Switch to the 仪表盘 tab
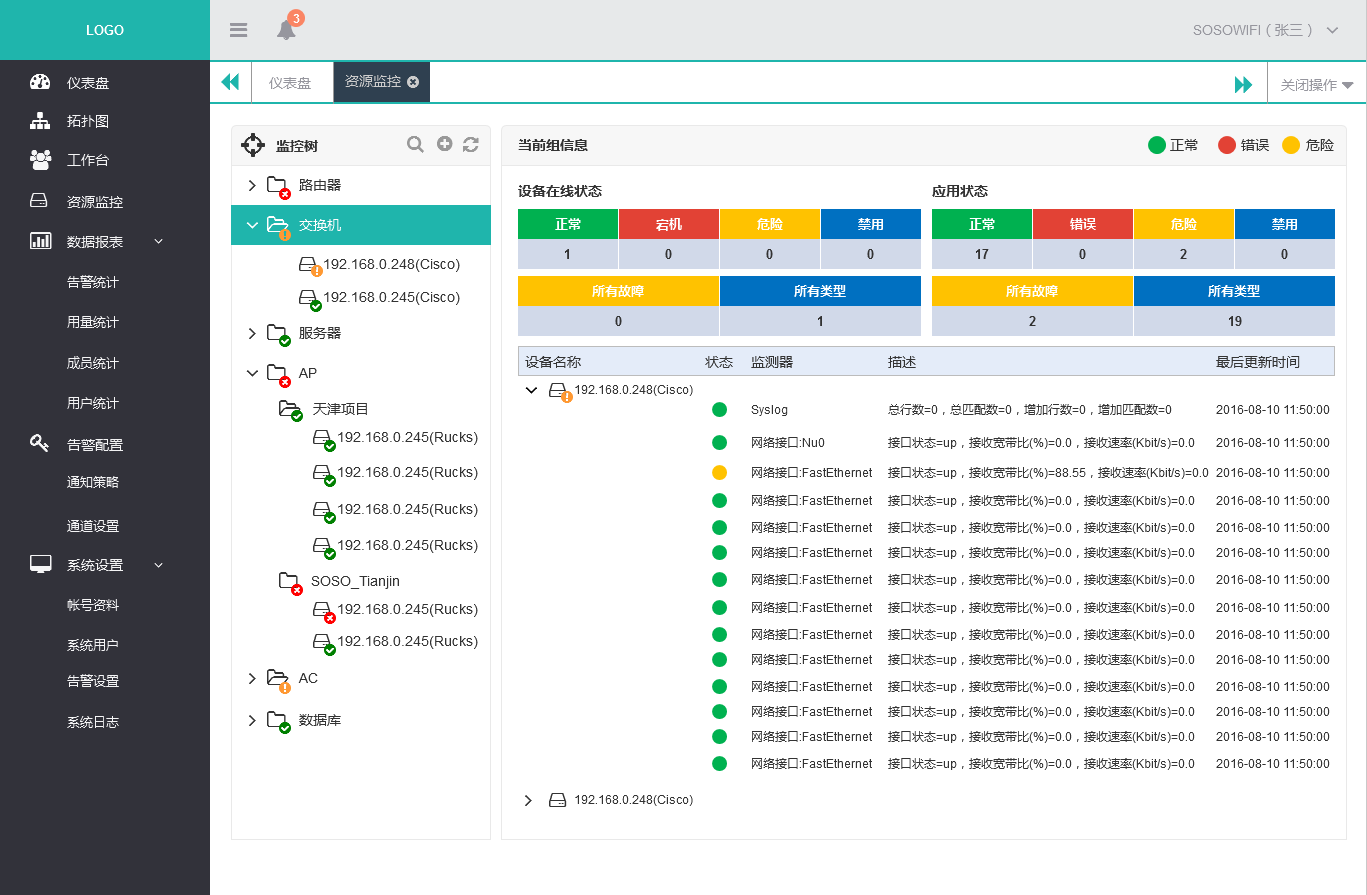The width and height of the screenshot is (1367, 895). [x=290, y=83]
